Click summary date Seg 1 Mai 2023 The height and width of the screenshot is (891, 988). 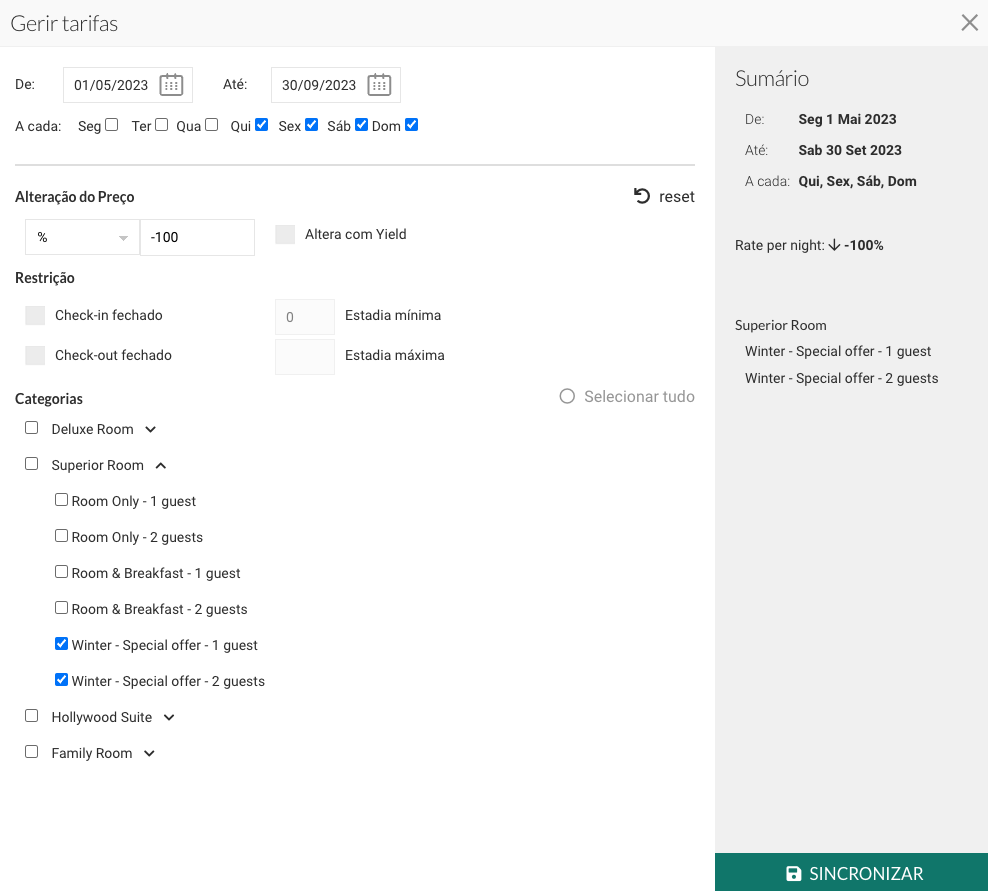click(847, 119)
